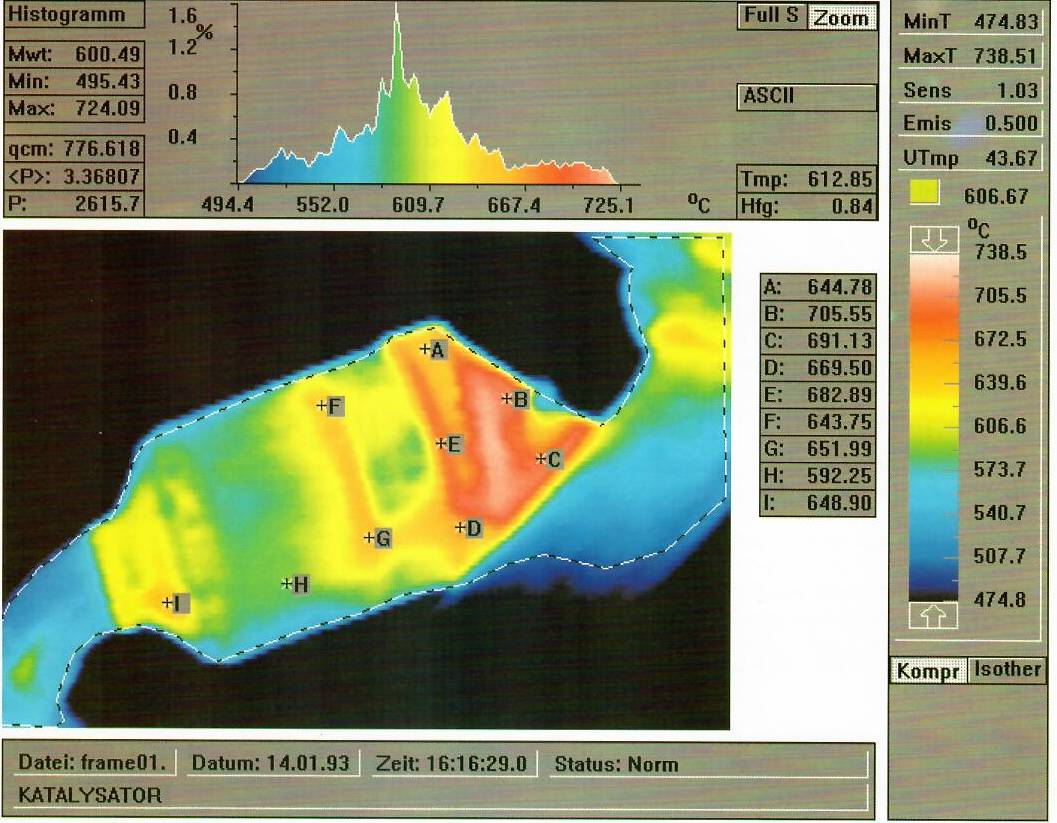Click the yellow-green color swatch near 606.67
Viewport: 1057px width, 823px height.
point(925,194)
